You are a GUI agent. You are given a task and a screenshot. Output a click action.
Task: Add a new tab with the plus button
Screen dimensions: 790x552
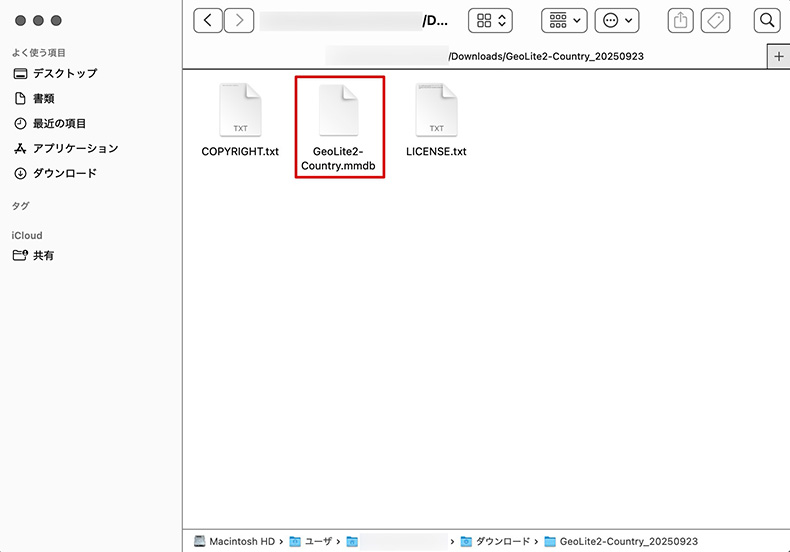[x=778, y=56]
